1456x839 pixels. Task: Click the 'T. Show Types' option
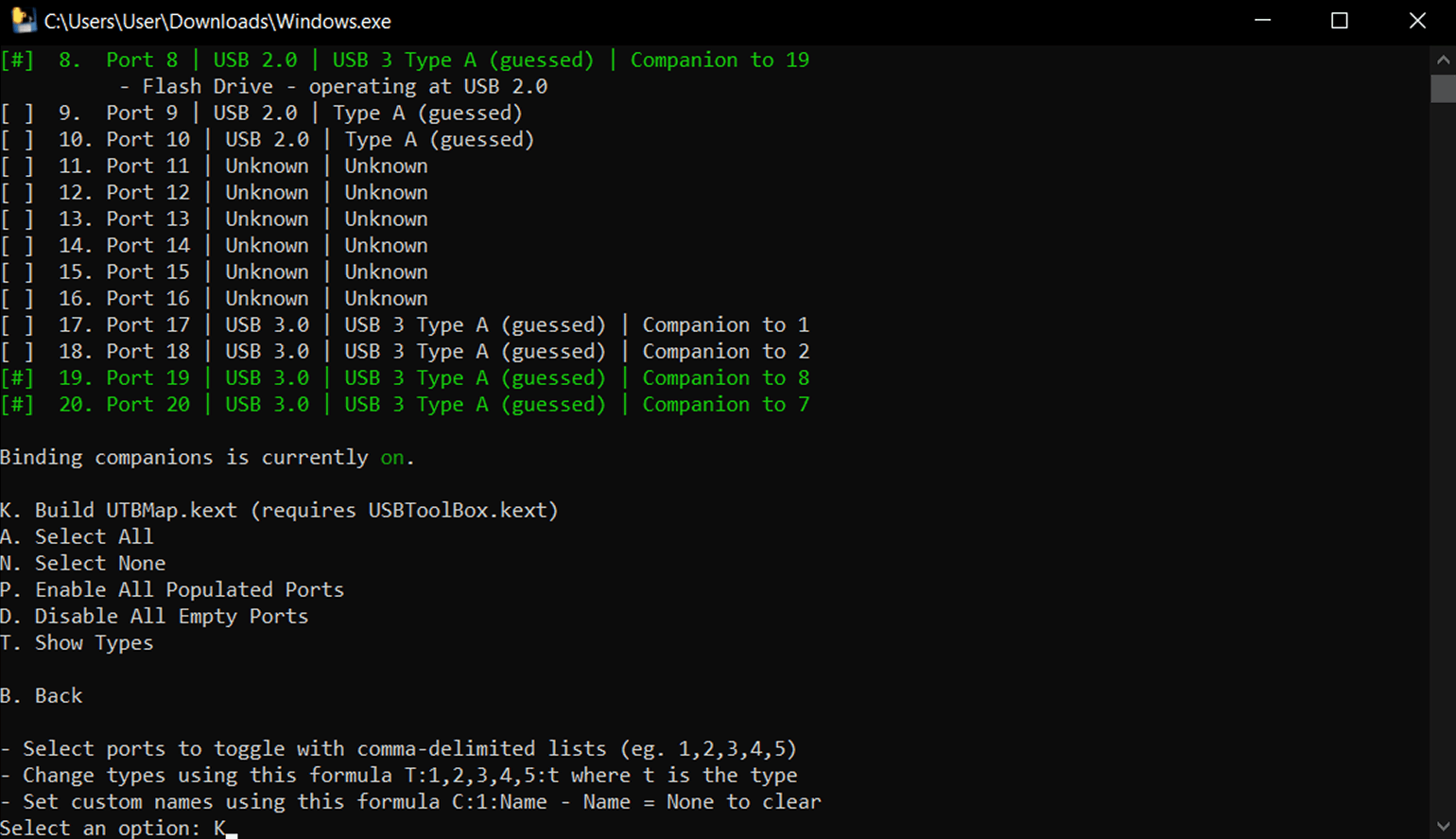pyautogui.click(x=77, y=643)
